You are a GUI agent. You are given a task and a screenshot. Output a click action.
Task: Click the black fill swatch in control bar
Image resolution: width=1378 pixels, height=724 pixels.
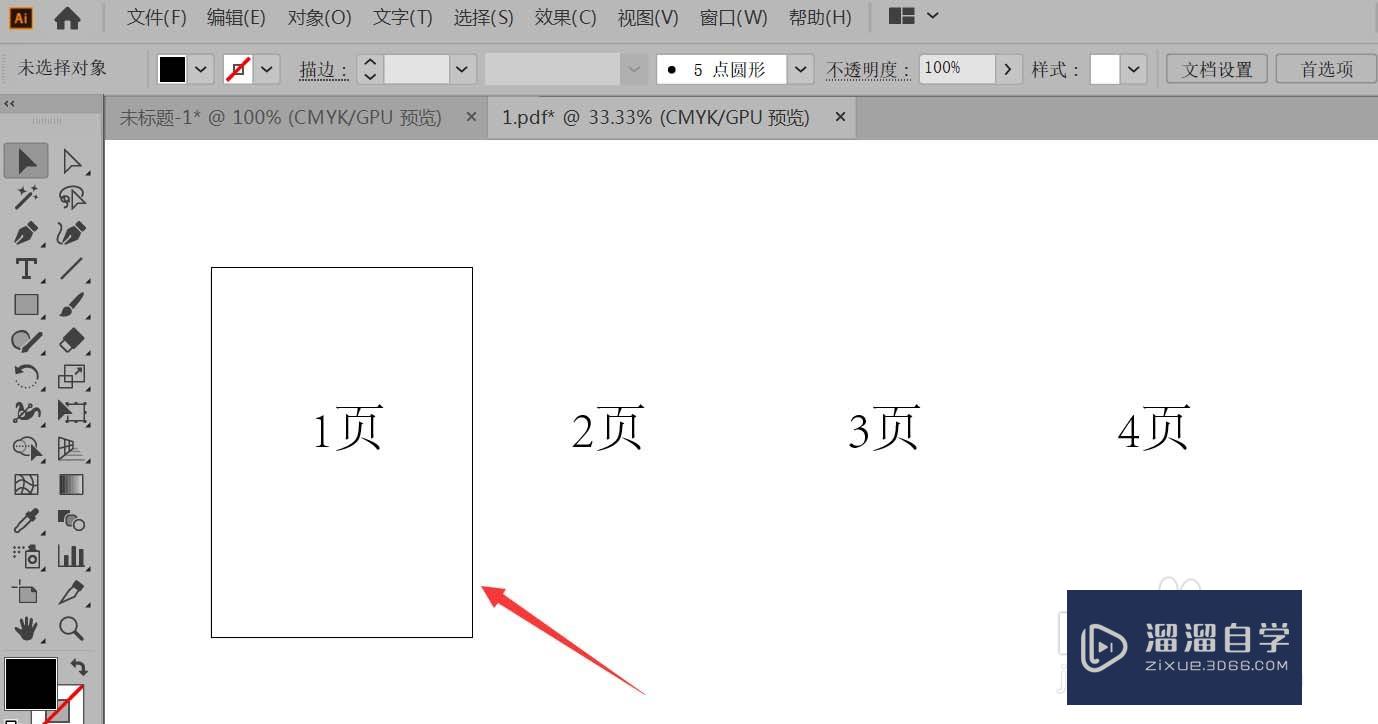coord(173,69)
